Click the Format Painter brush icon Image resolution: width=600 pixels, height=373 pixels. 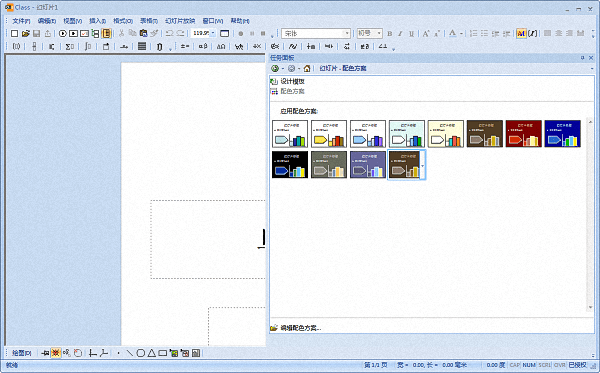click(x=154, y=34)
